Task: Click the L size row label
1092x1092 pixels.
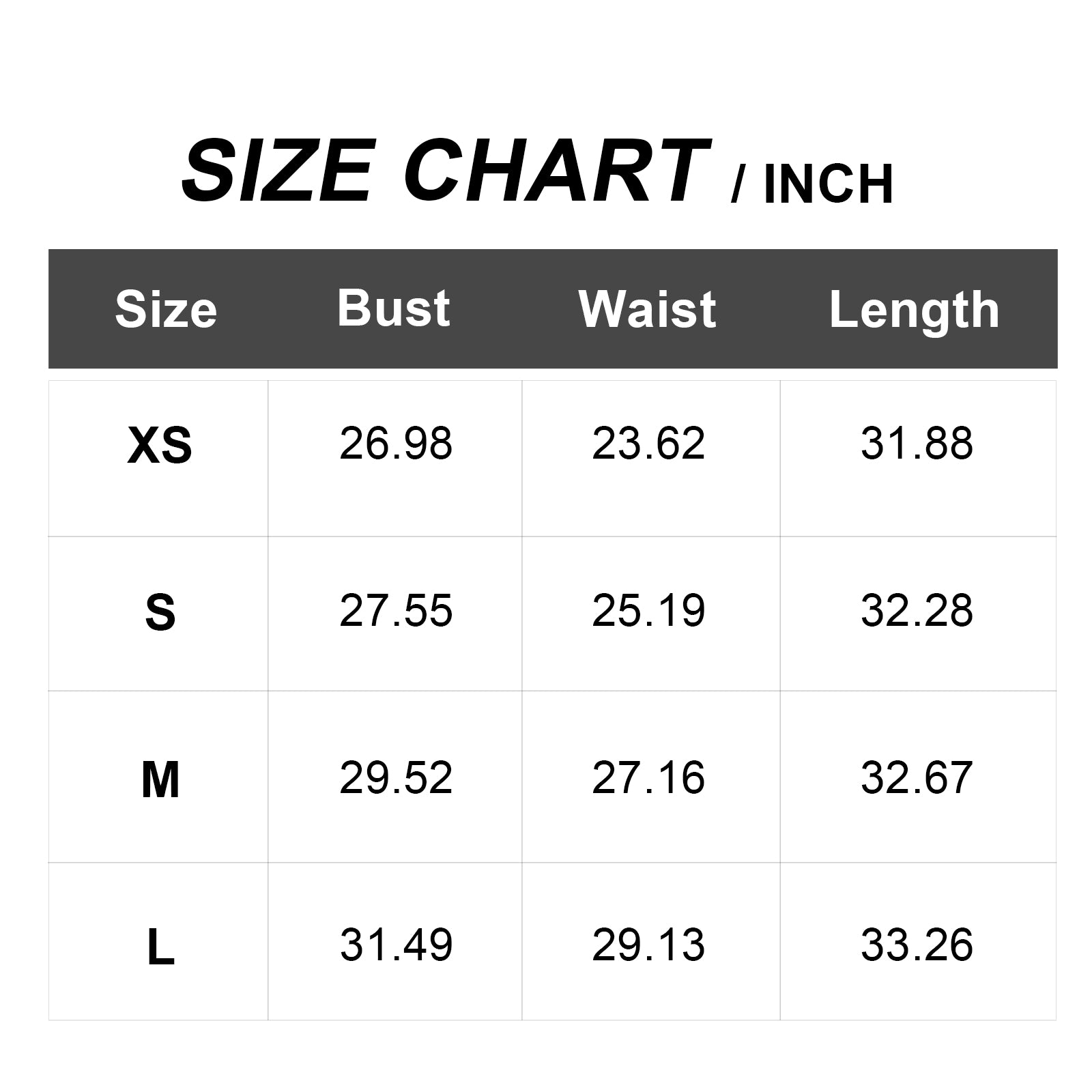Action: [160, 947]
